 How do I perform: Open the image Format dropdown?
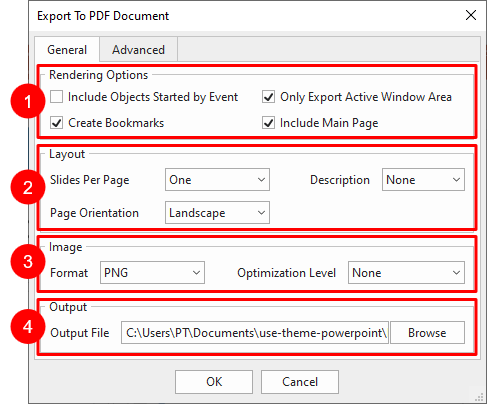click(x=152, y=273)
